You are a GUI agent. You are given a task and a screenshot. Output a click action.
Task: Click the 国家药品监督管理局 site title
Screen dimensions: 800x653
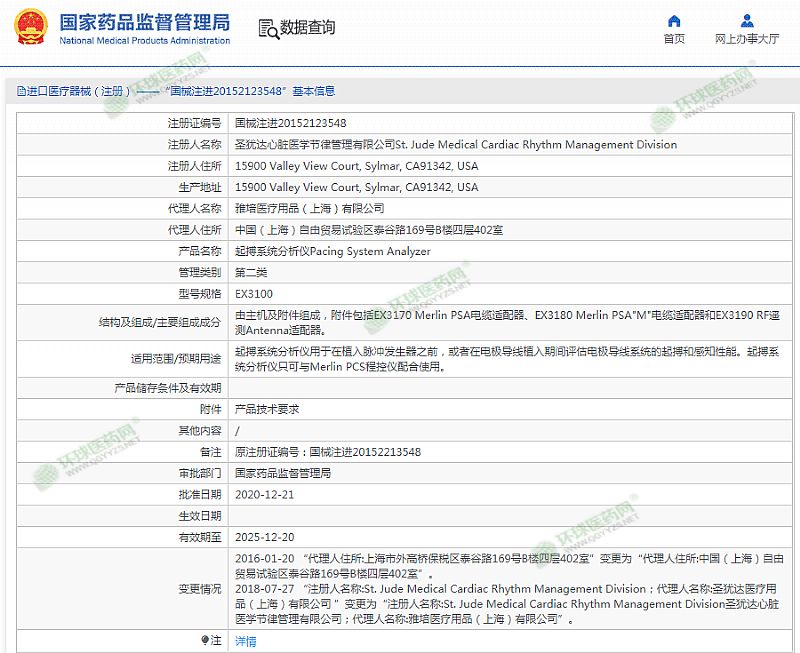pos(144,21)
